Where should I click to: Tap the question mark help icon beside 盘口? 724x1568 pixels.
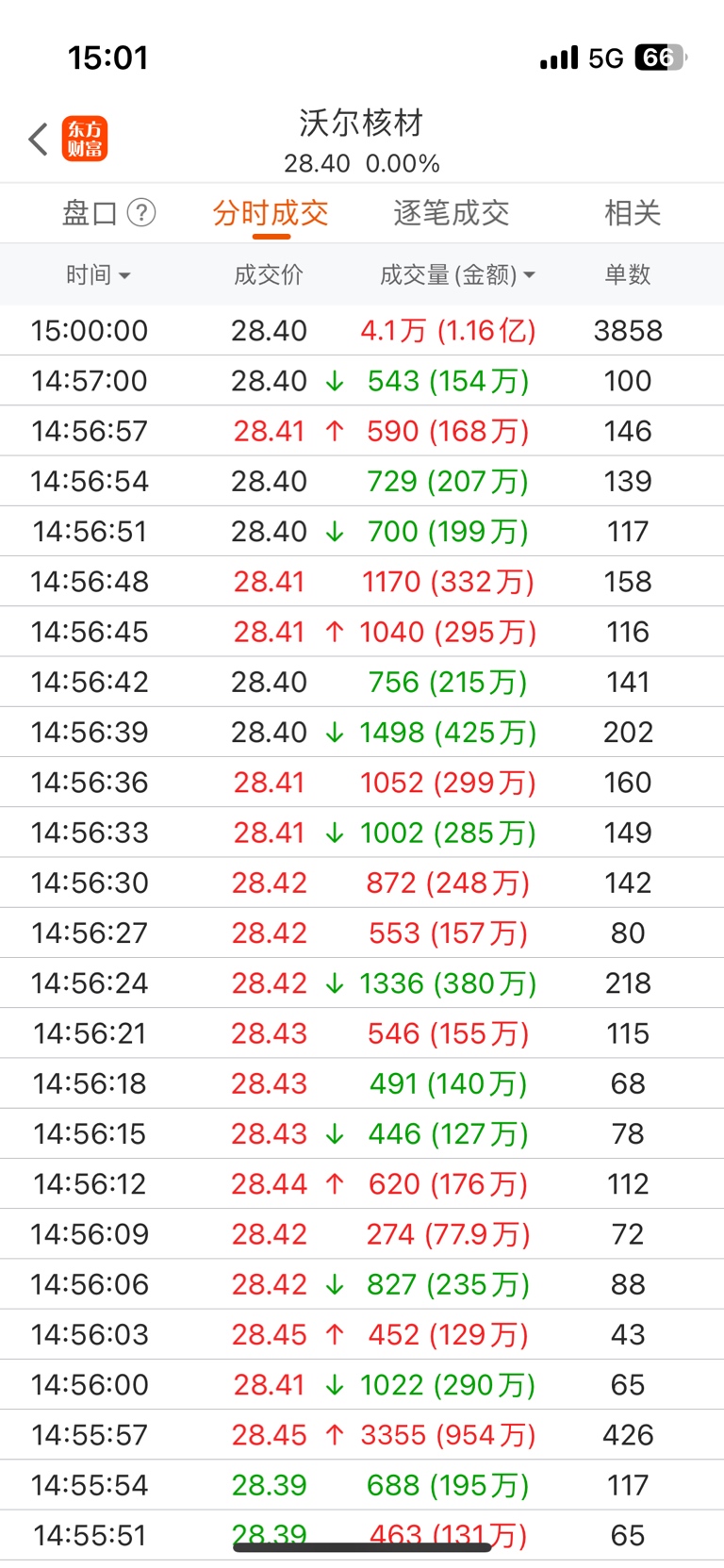[x=140, y=213]
